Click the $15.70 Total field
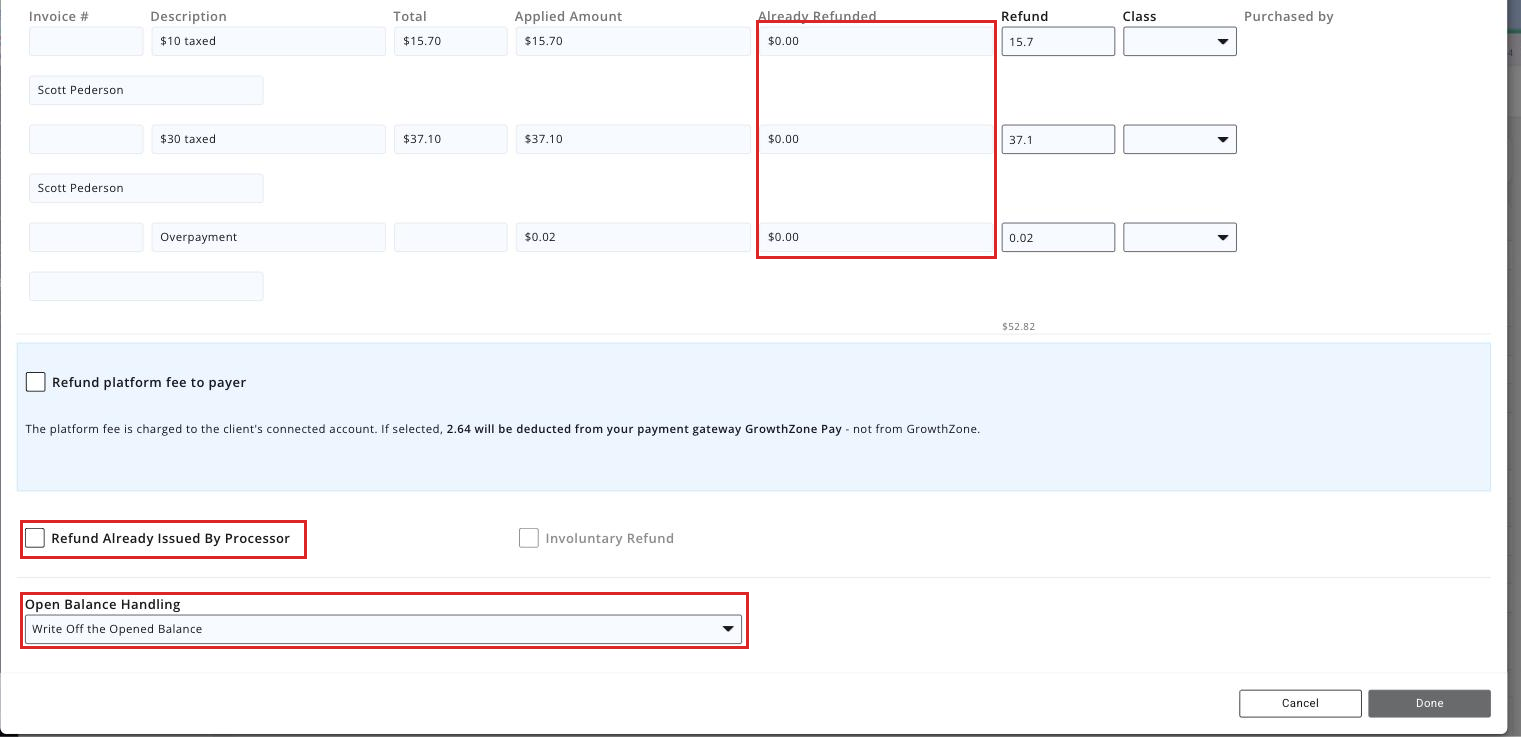 click(x=451, y=41)
